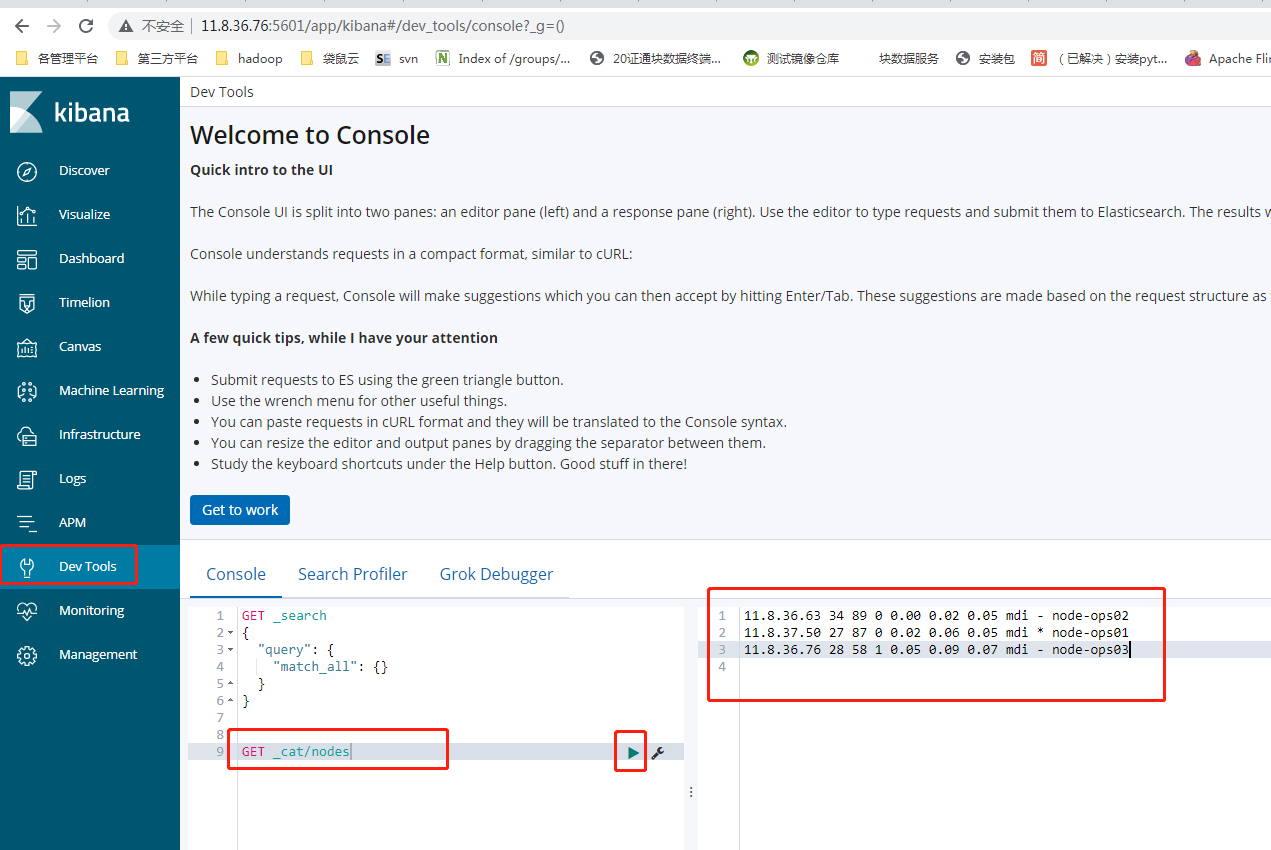
Task: Go back in browser
Action: [22, 26]
